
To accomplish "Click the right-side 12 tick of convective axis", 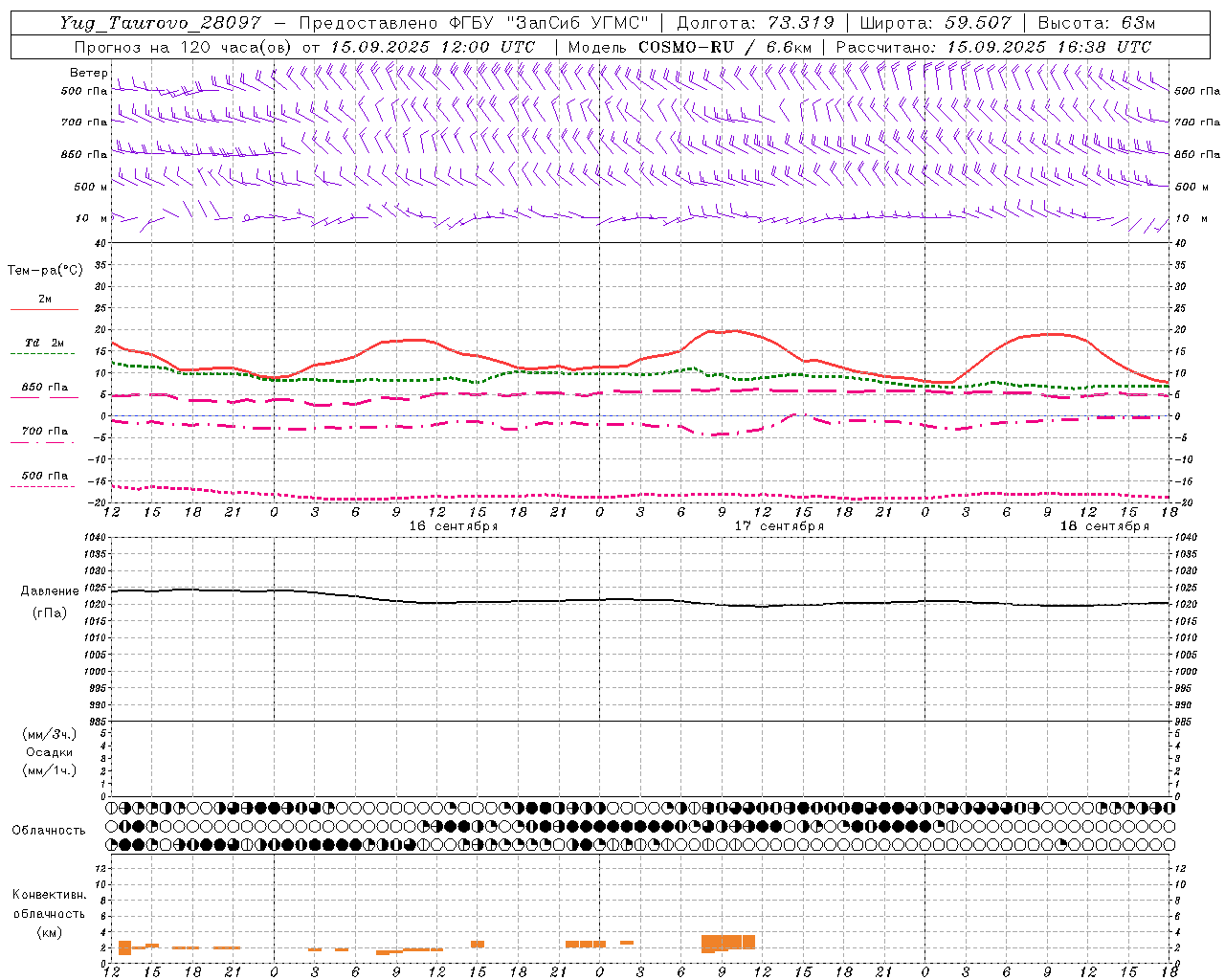I will [x=1180, y=868].
